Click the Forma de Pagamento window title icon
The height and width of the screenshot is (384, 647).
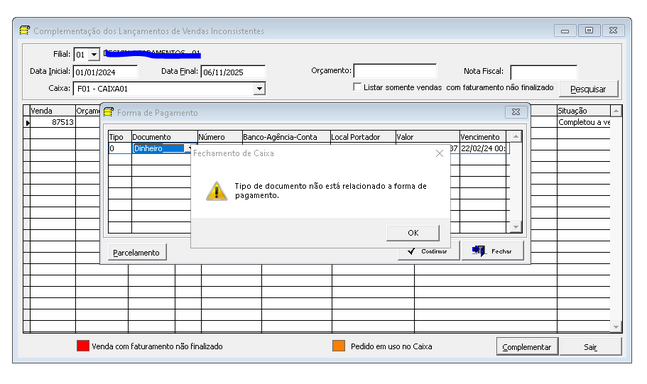[x=109, y=112]
